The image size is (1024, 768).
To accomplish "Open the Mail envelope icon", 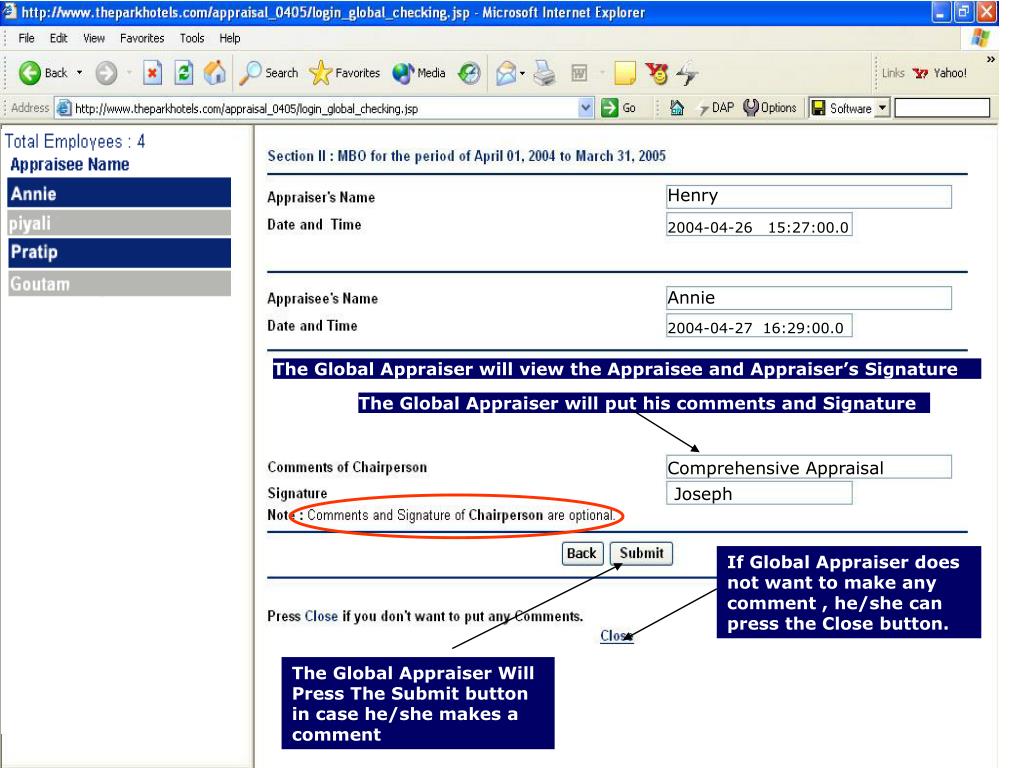I will pos(506,73).
